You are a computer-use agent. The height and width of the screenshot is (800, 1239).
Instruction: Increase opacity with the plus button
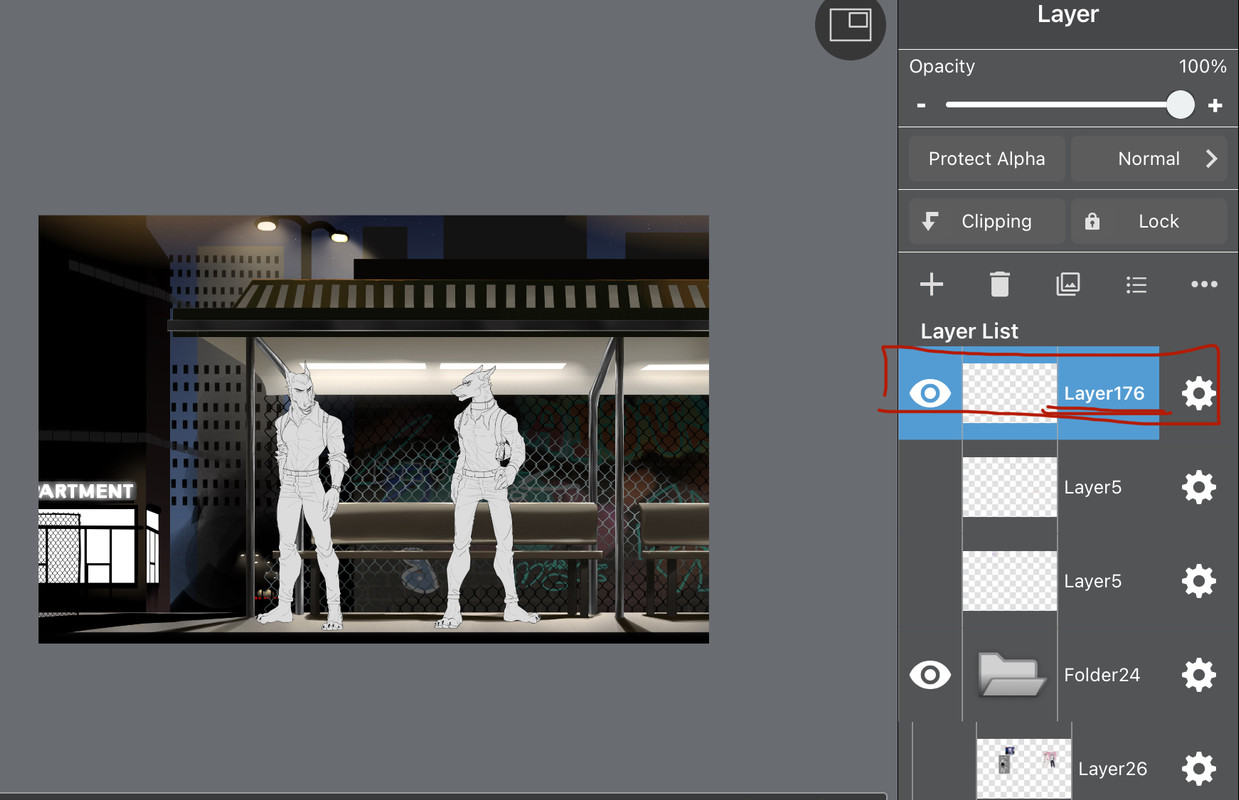pyautogui.click(x=1215, y=105)
